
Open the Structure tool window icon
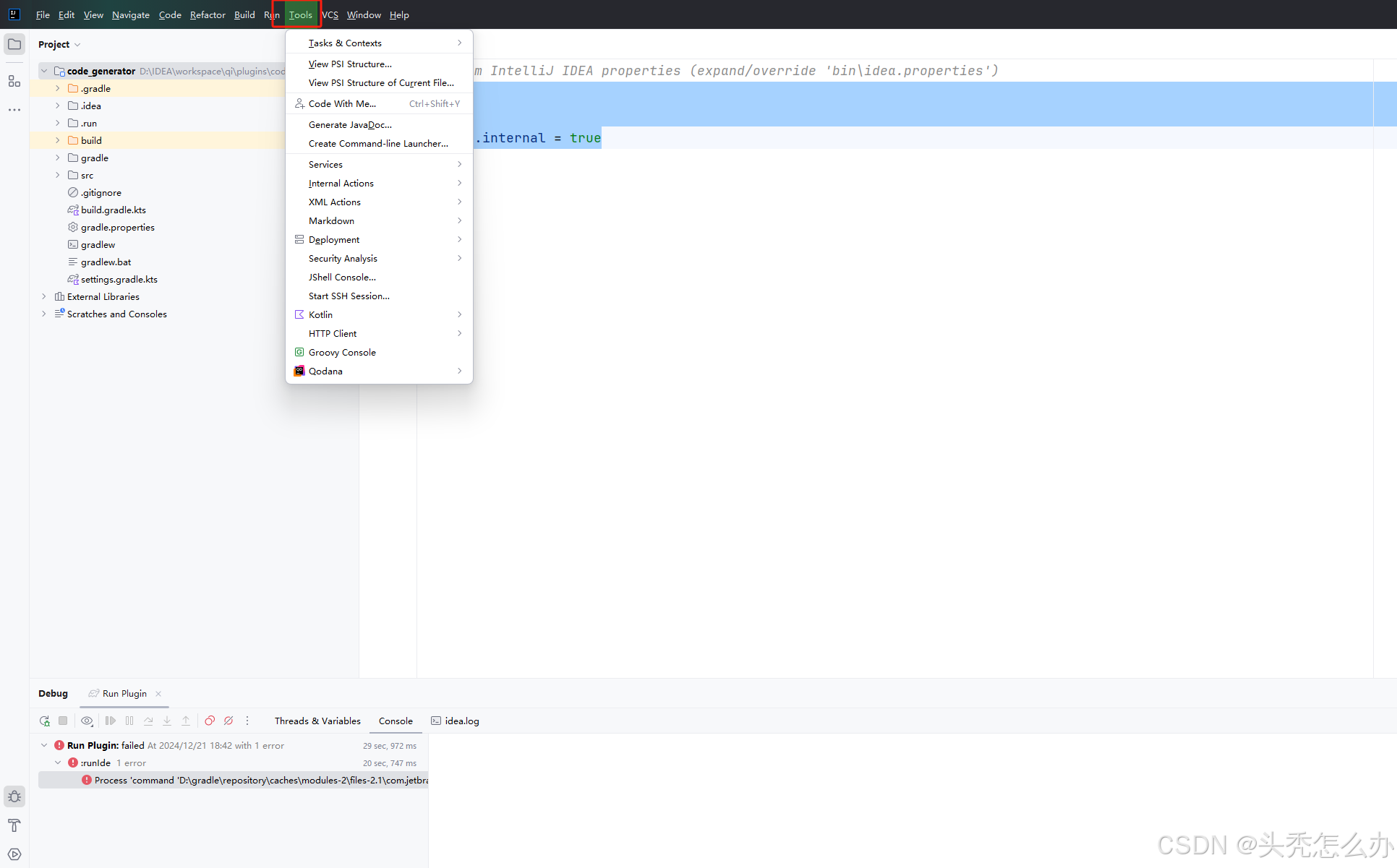click(x=14, y=81)
